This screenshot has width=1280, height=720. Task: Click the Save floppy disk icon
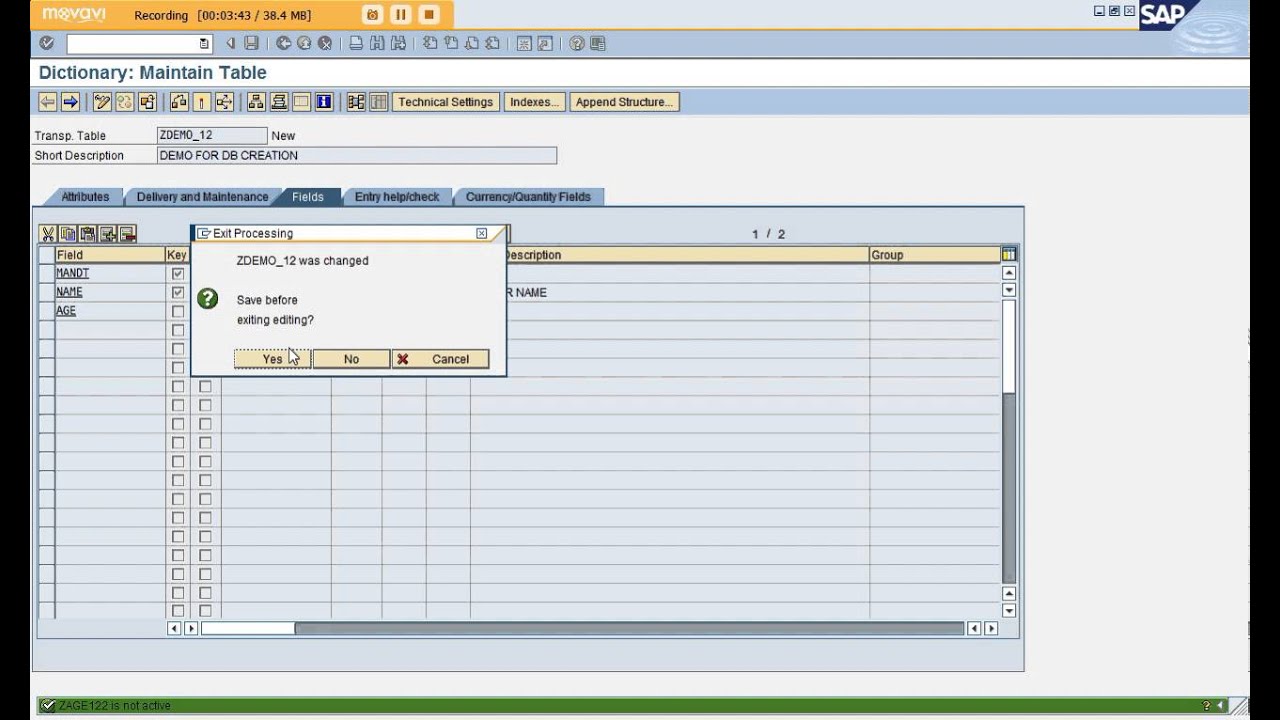pyautogui.click(x=251, y=43)
